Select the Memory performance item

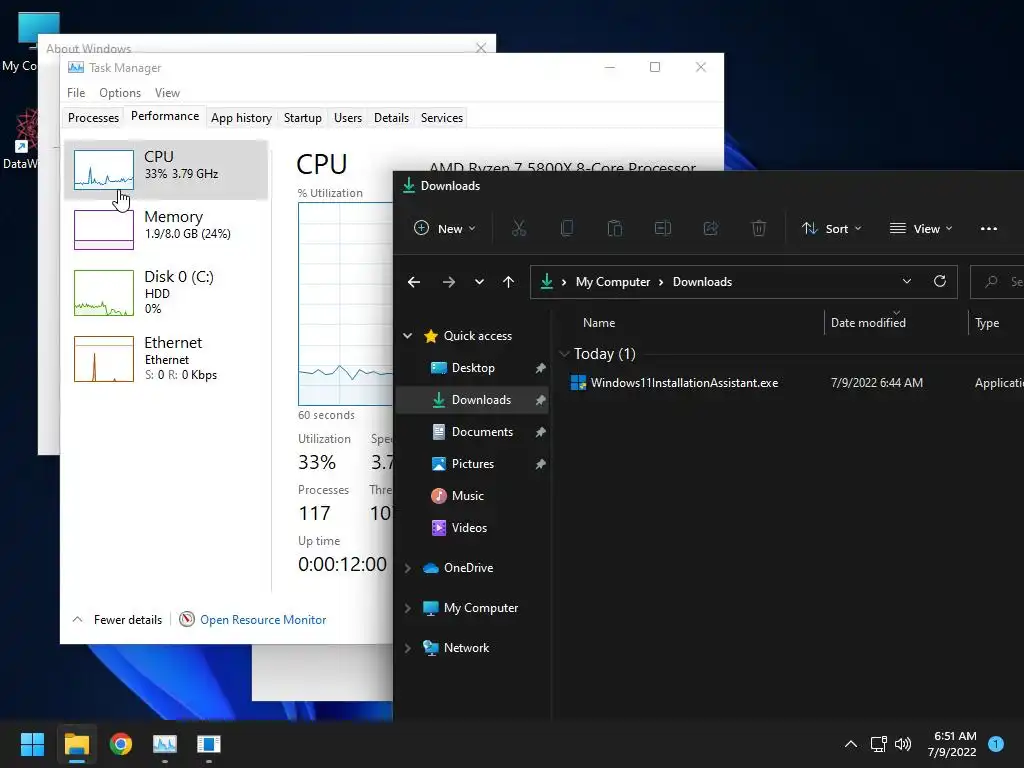(166, 229)
